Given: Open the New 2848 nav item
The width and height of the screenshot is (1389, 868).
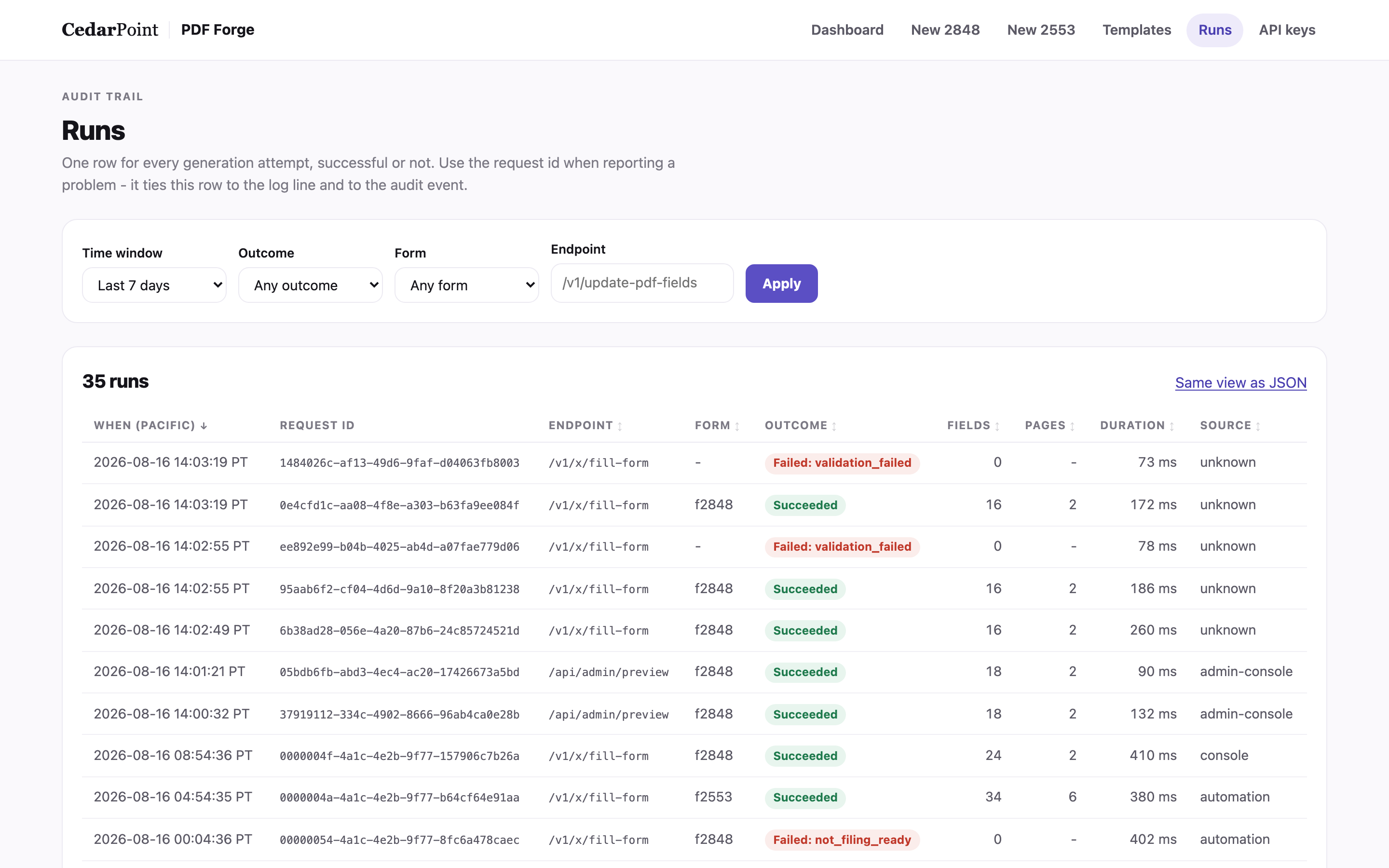Looking at the screenshot, I should (945, 30).
